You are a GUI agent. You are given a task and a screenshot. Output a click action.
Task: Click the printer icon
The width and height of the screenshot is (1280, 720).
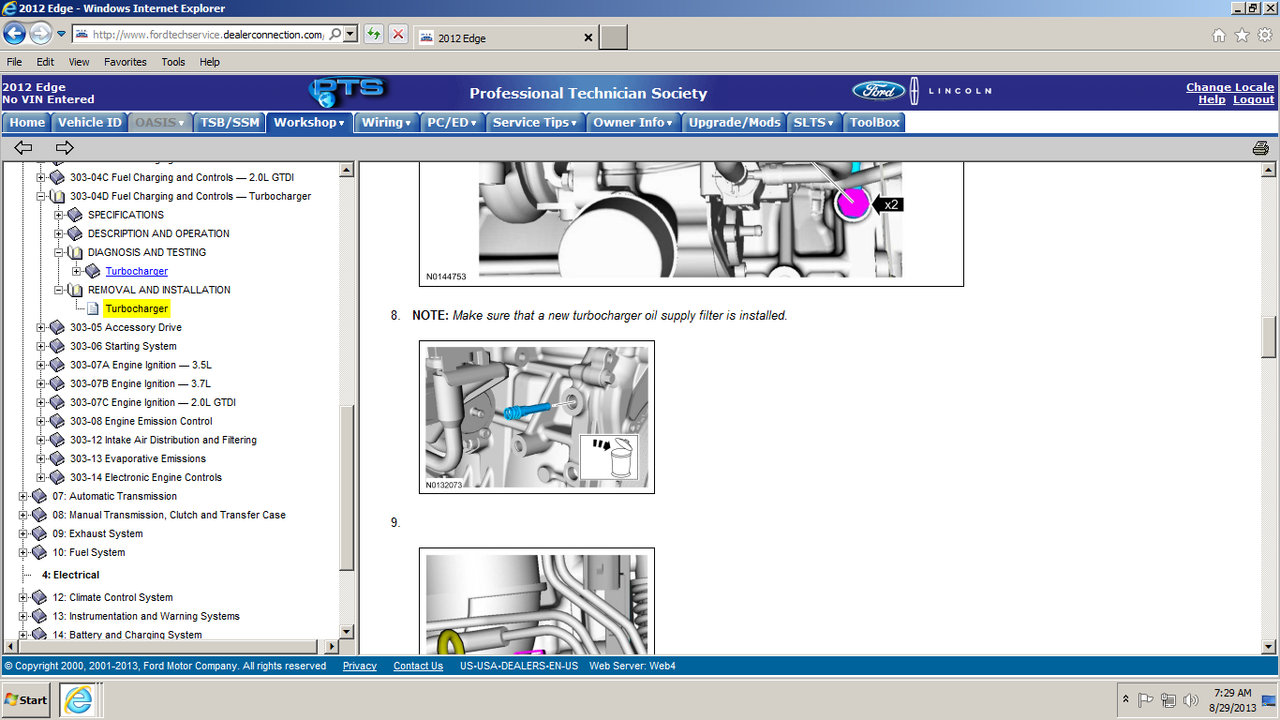(x=1261, y=148)
